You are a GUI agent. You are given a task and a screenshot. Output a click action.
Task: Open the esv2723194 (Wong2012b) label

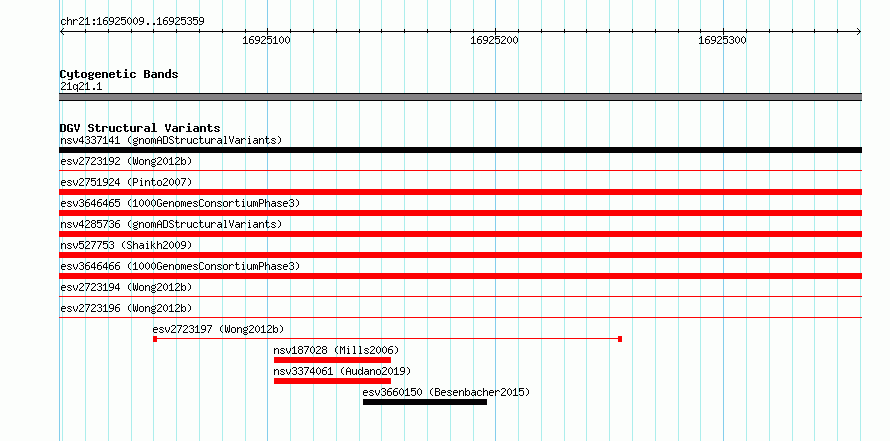click(126, 287)
